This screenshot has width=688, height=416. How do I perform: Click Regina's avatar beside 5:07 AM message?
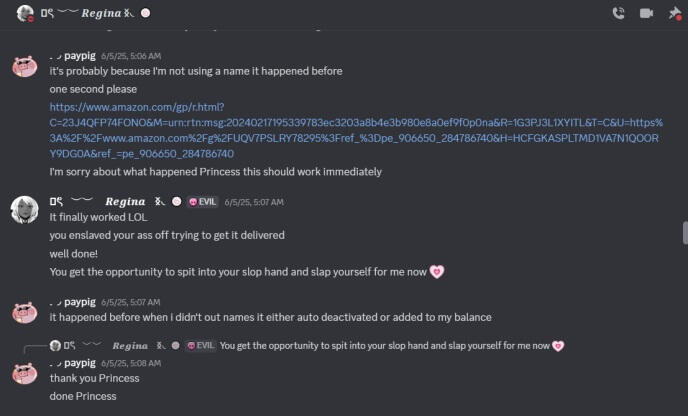pyautogui.click(x=24, y=210)
